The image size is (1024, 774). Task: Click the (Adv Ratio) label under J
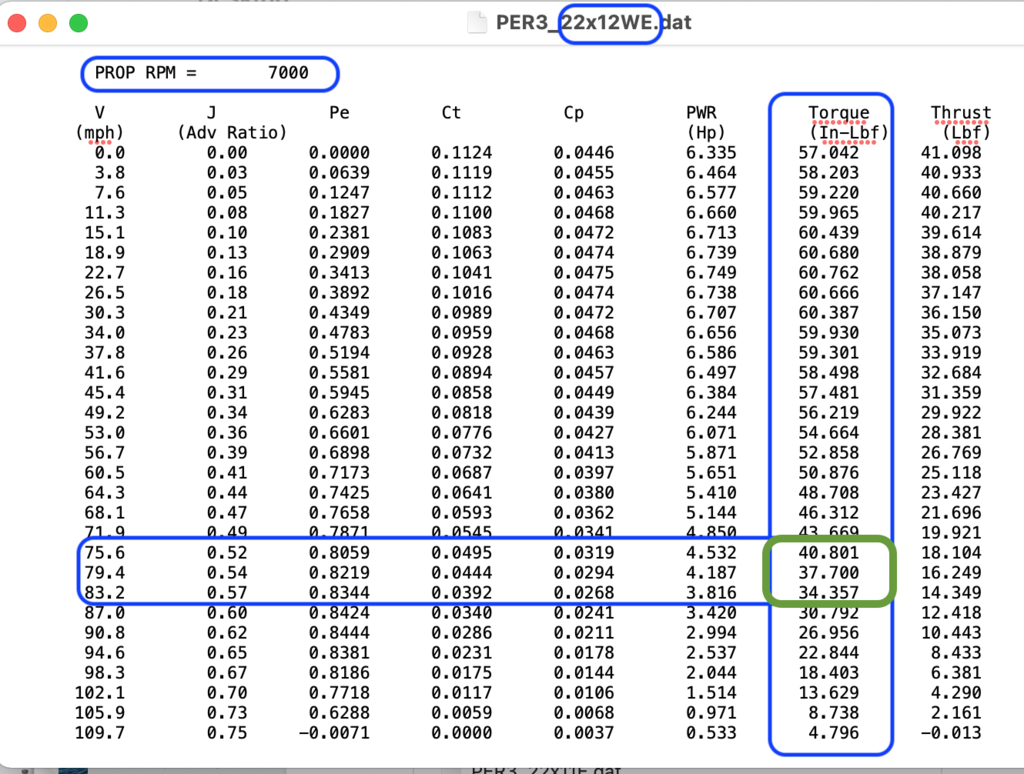pos(232,132)
